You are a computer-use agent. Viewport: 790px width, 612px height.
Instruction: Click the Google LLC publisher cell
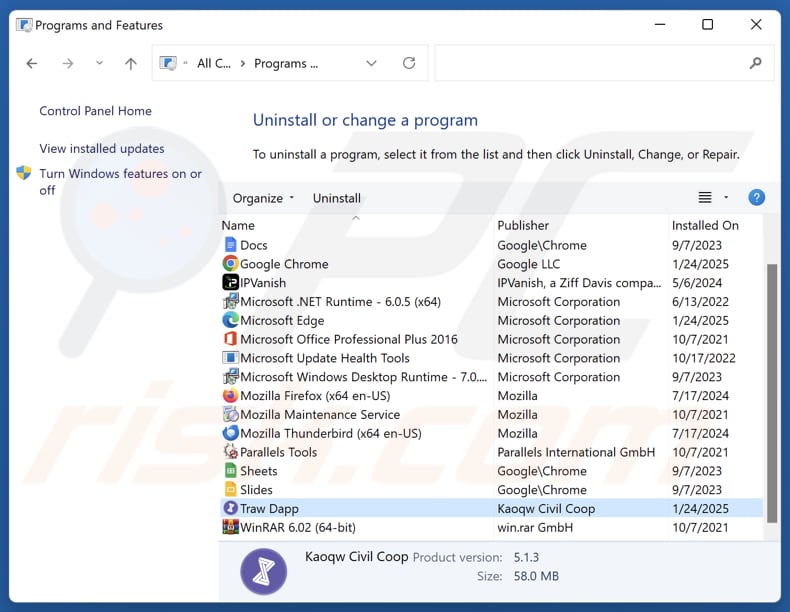pos(529,264)
